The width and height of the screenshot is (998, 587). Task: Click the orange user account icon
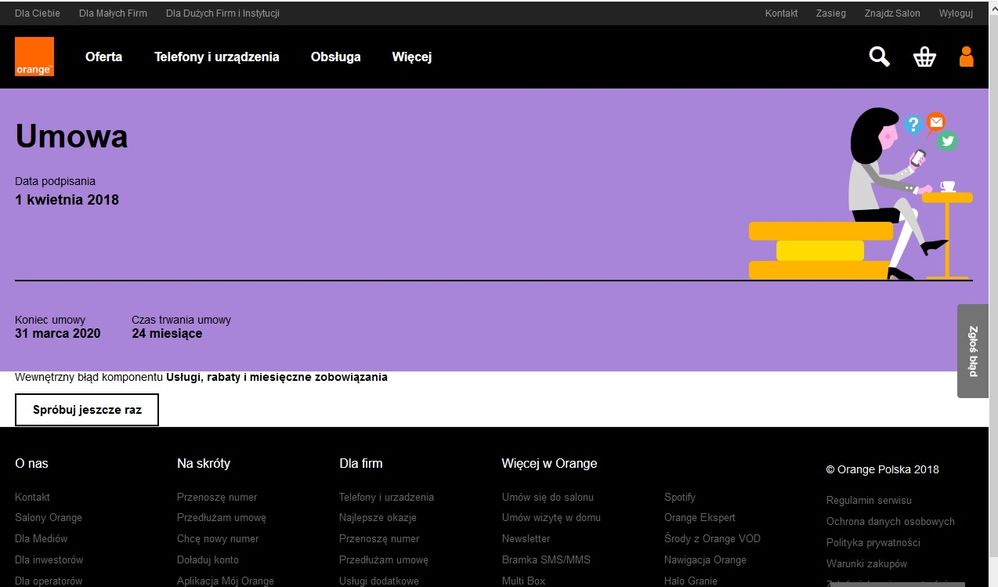966,57
